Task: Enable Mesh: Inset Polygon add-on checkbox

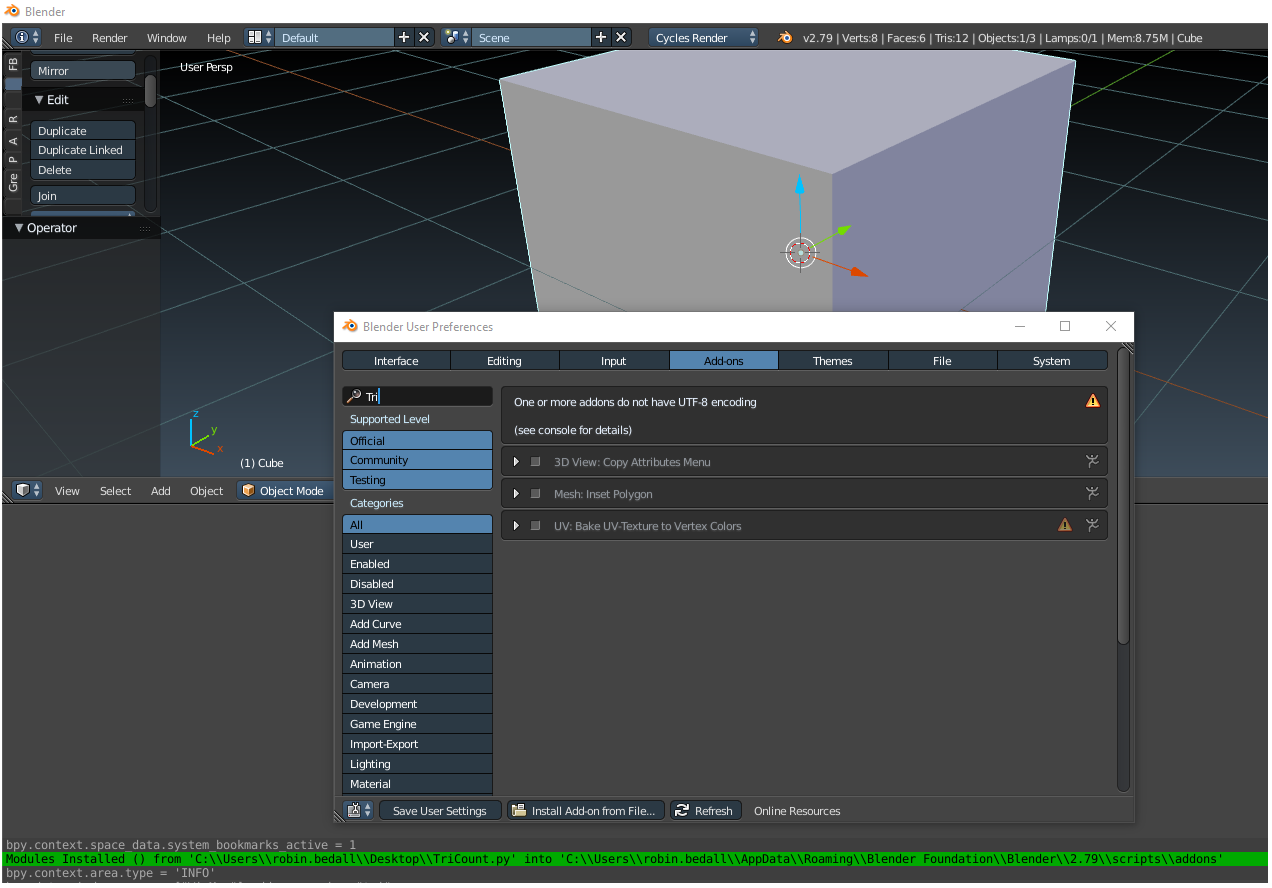Action: pos(536,494)
